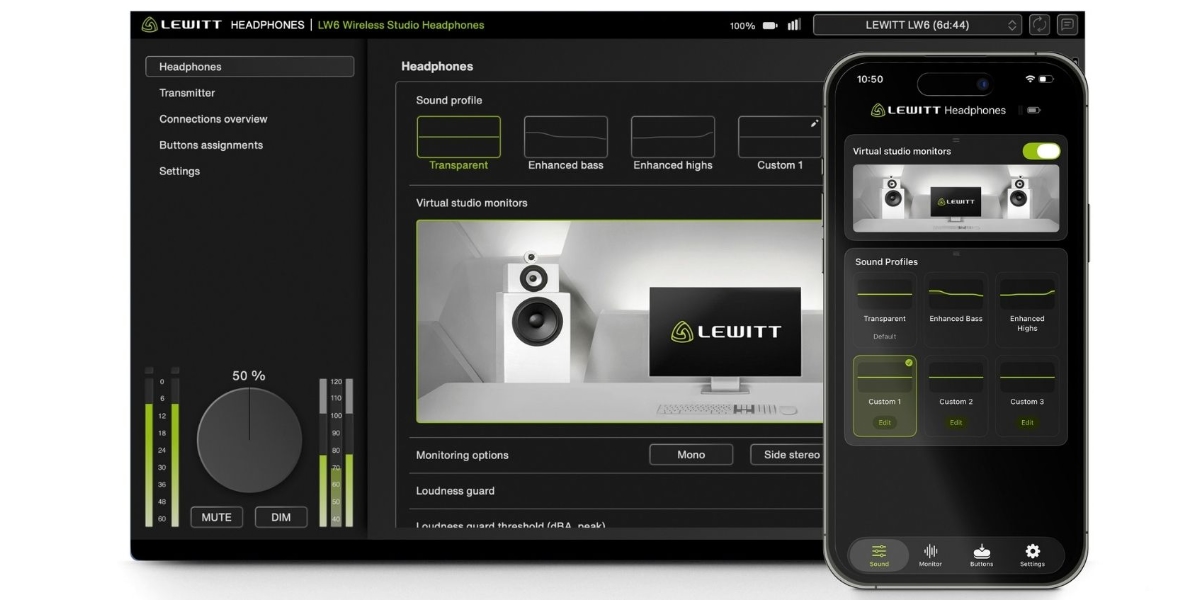Tap the battery icon beside LEWITT Headphones on the phone
Screen dimensions: 1200x600
point(1033,110)
